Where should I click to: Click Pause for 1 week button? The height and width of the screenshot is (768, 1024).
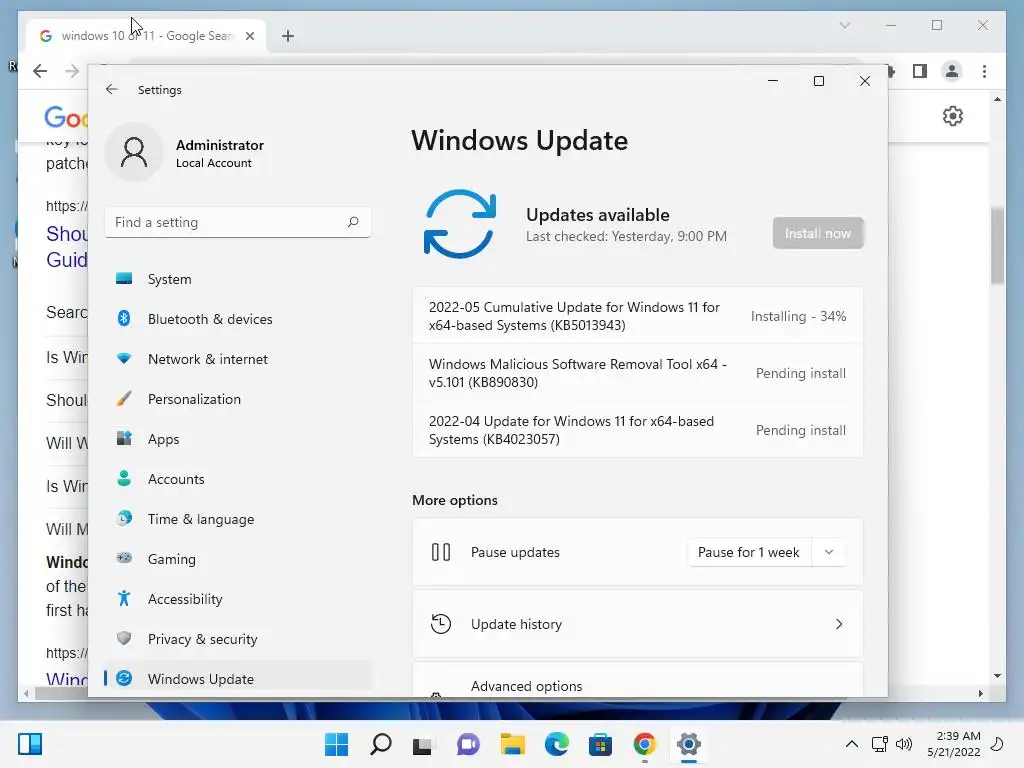coord(749,552)
